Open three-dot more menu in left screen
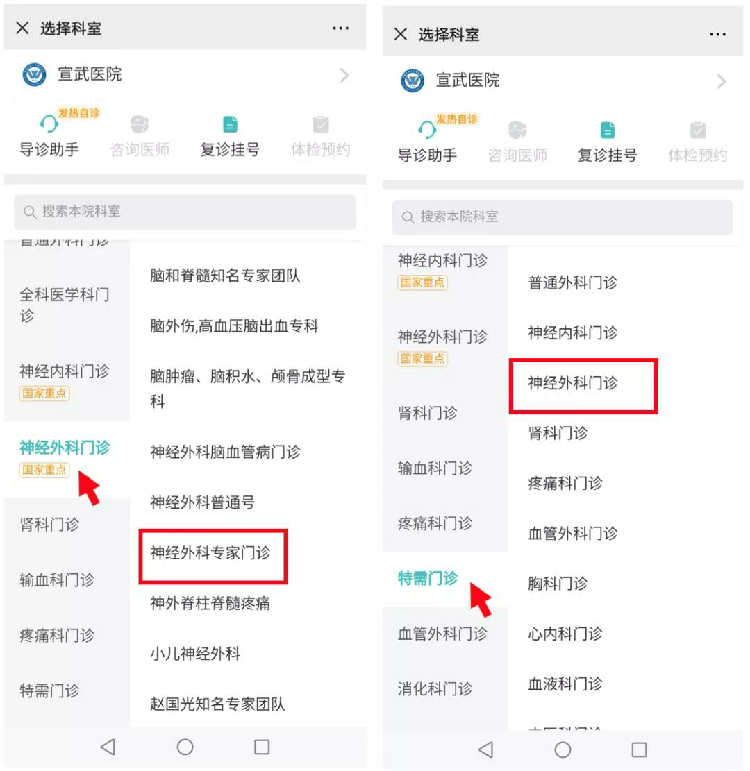Image resolution: width=750 pixels, height=771 pixels. coord(341,28)
